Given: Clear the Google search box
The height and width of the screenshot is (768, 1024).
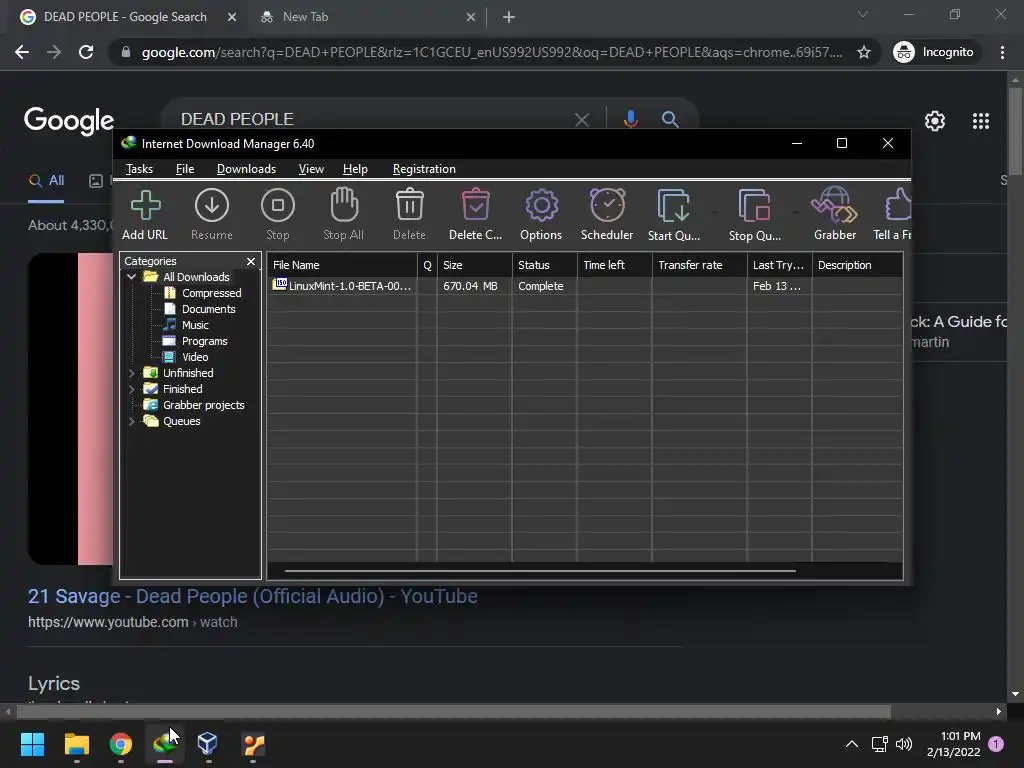Looking at the screenshot, I should click(x=581, y=120).
